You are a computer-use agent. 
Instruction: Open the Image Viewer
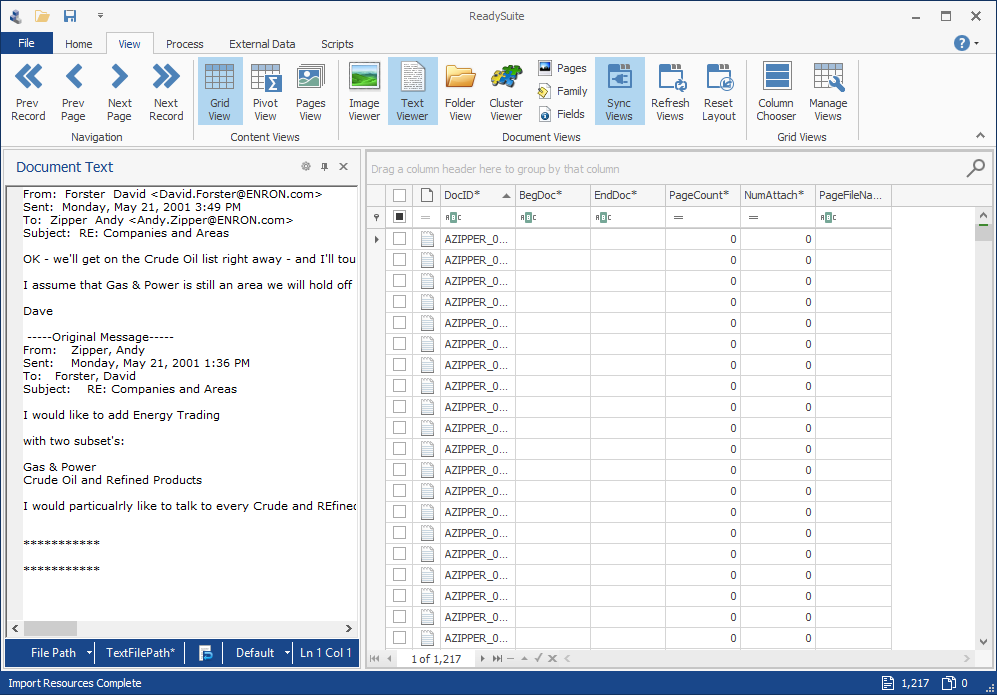click(364, 92)
